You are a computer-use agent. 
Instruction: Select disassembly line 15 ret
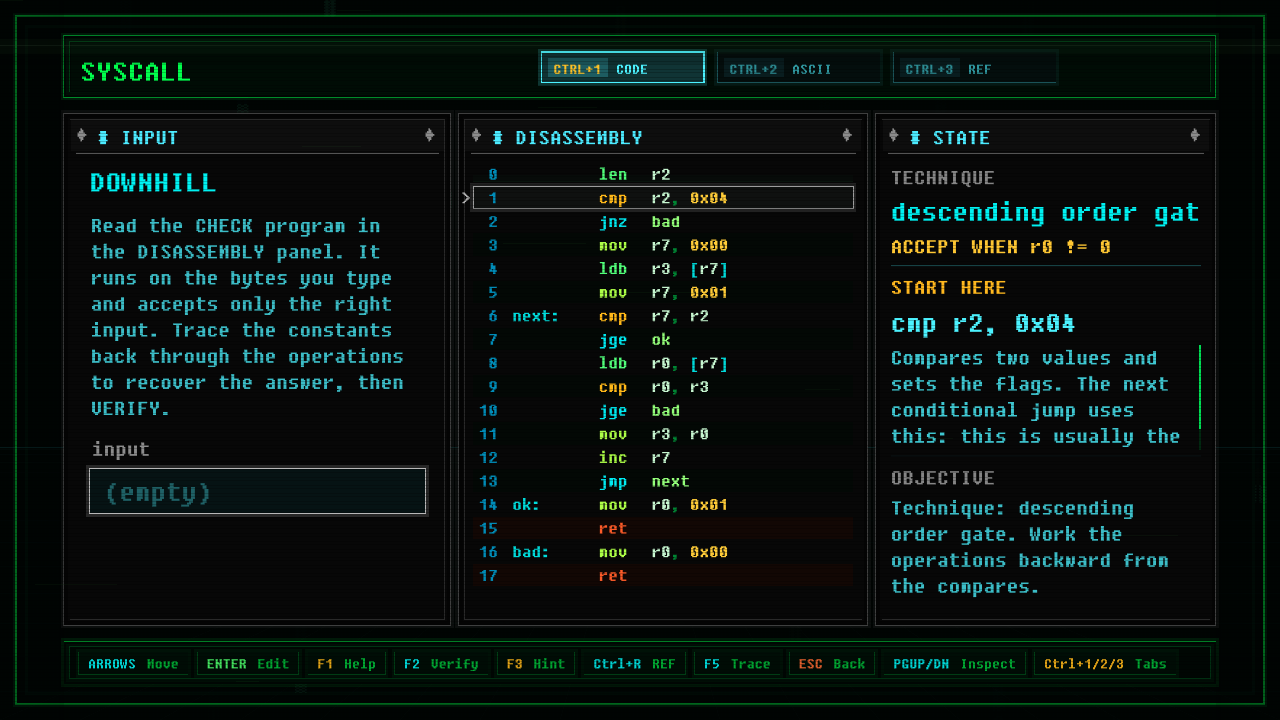[663, 528]
